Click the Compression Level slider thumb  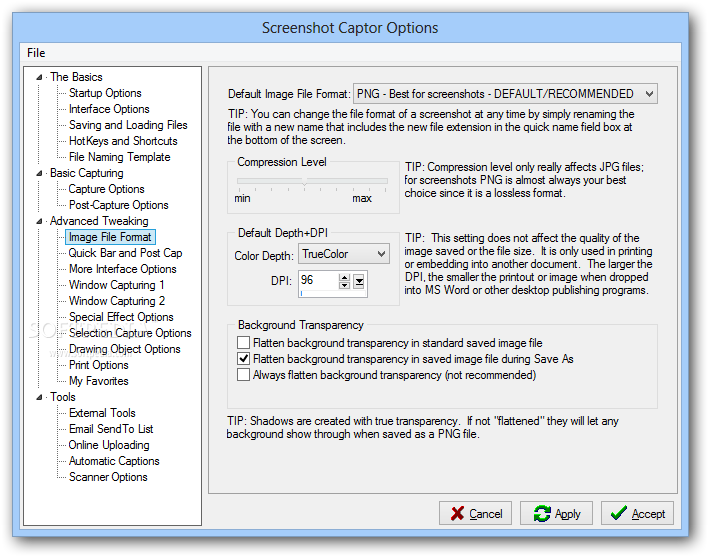coord(304,181)
